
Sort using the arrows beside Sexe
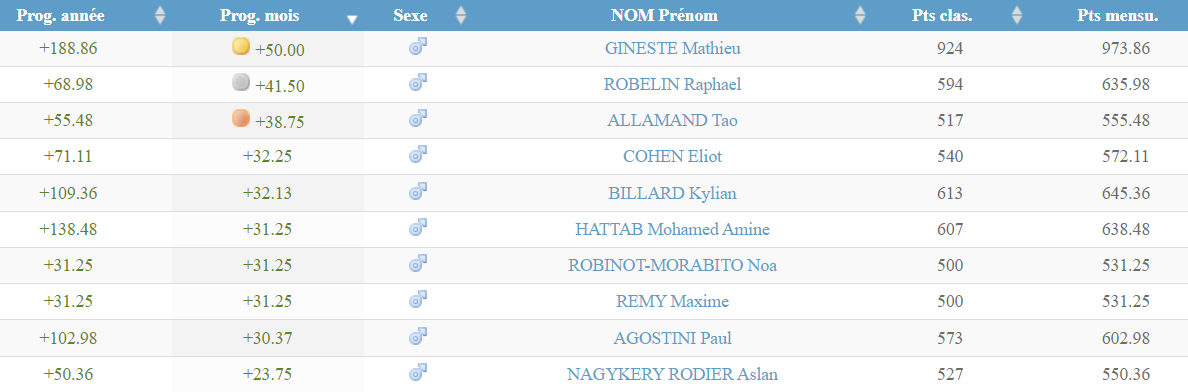(x=461, y=15)
